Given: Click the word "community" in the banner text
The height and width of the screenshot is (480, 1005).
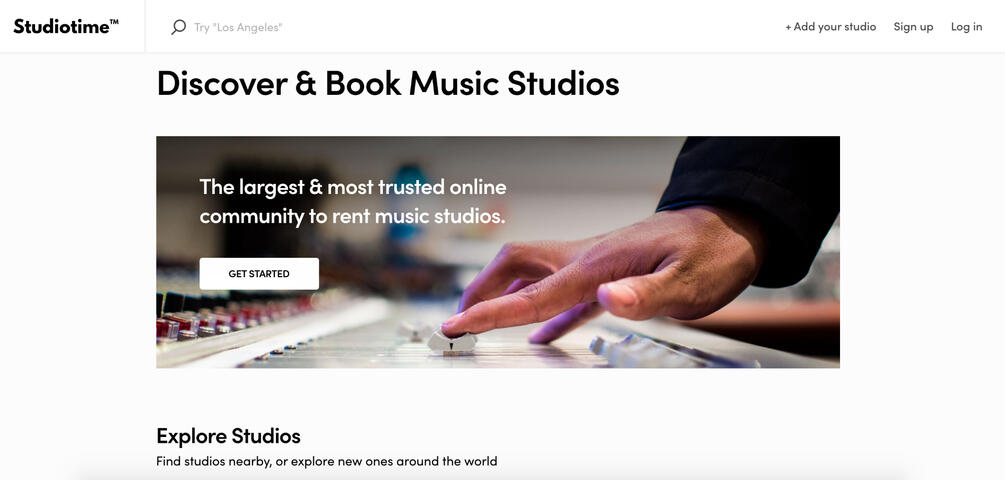Looking at the screenshot, I should [252, 217].
